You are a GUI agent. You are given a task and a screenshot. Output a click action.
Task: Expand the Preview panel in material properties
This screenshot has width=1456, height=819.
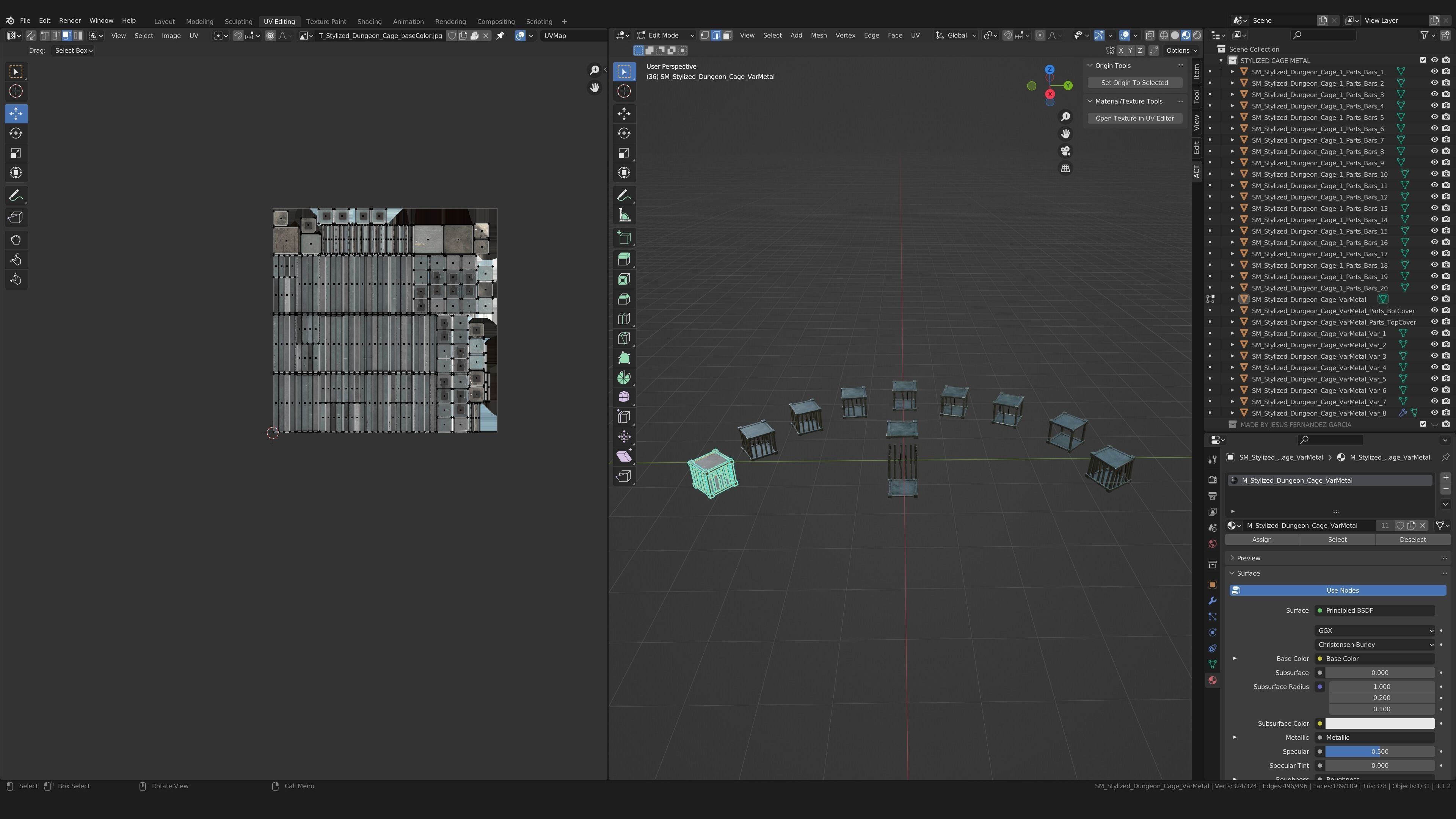coord(1248,558)
